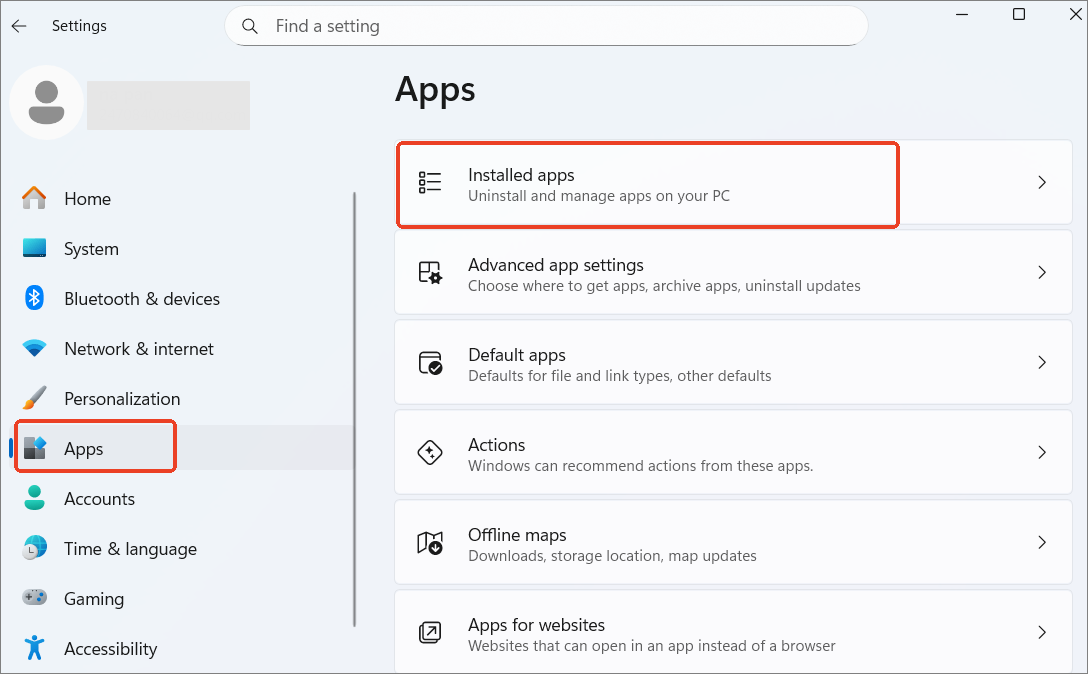This screenshot has width=1088, height=674.
Task: Click the Offline maps icon
Action: (x=430, y=543)
